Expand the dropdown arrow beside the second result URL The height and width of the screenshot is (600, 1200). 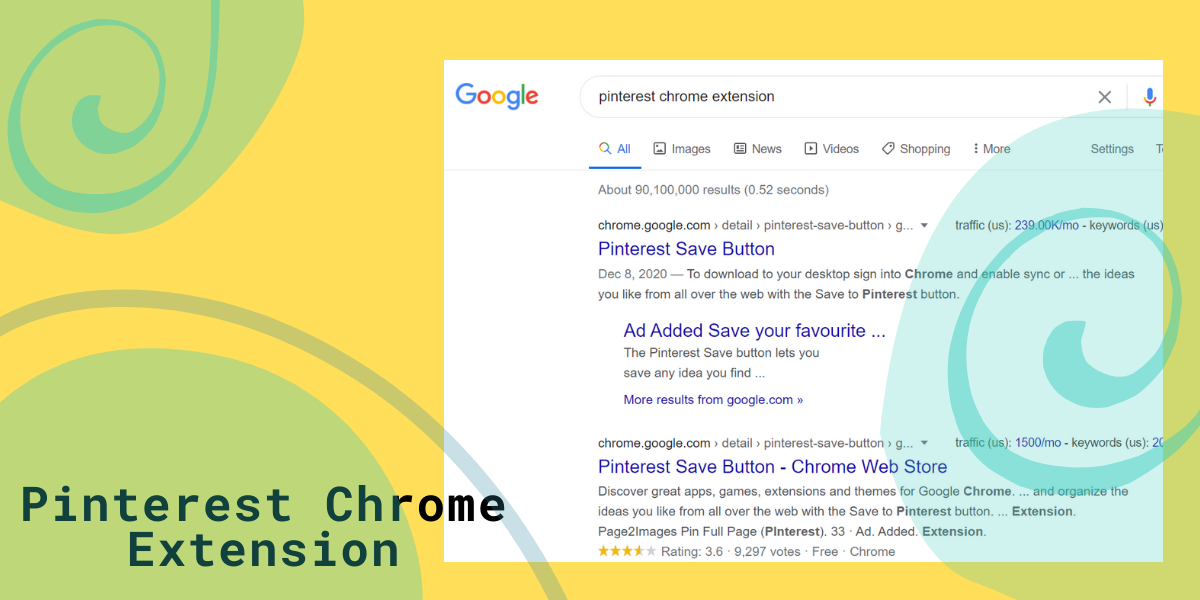925,443
